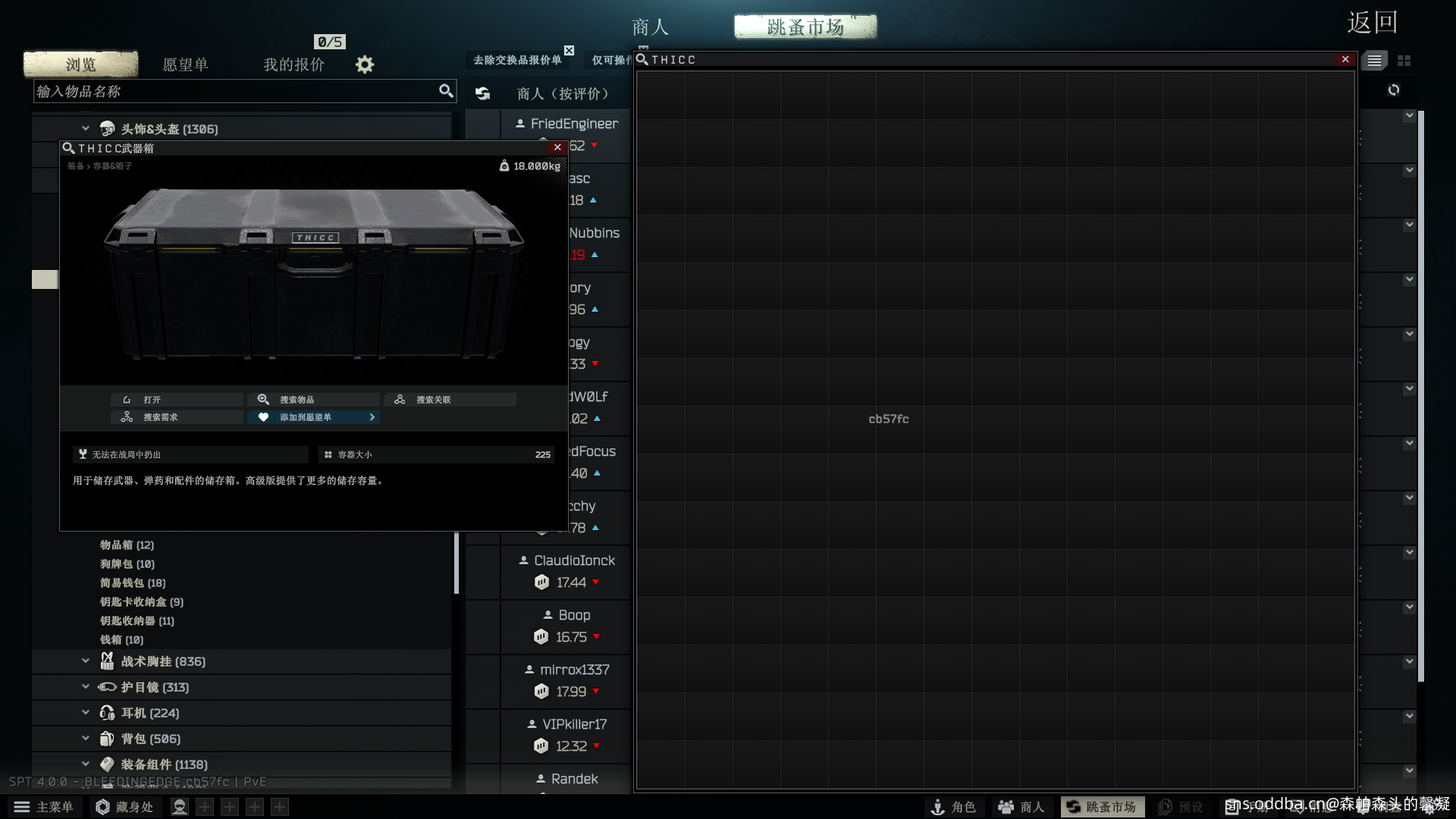The image size is (1456, 819).
Task: Click 搜索关联 in inspect window
Action: 450,399
